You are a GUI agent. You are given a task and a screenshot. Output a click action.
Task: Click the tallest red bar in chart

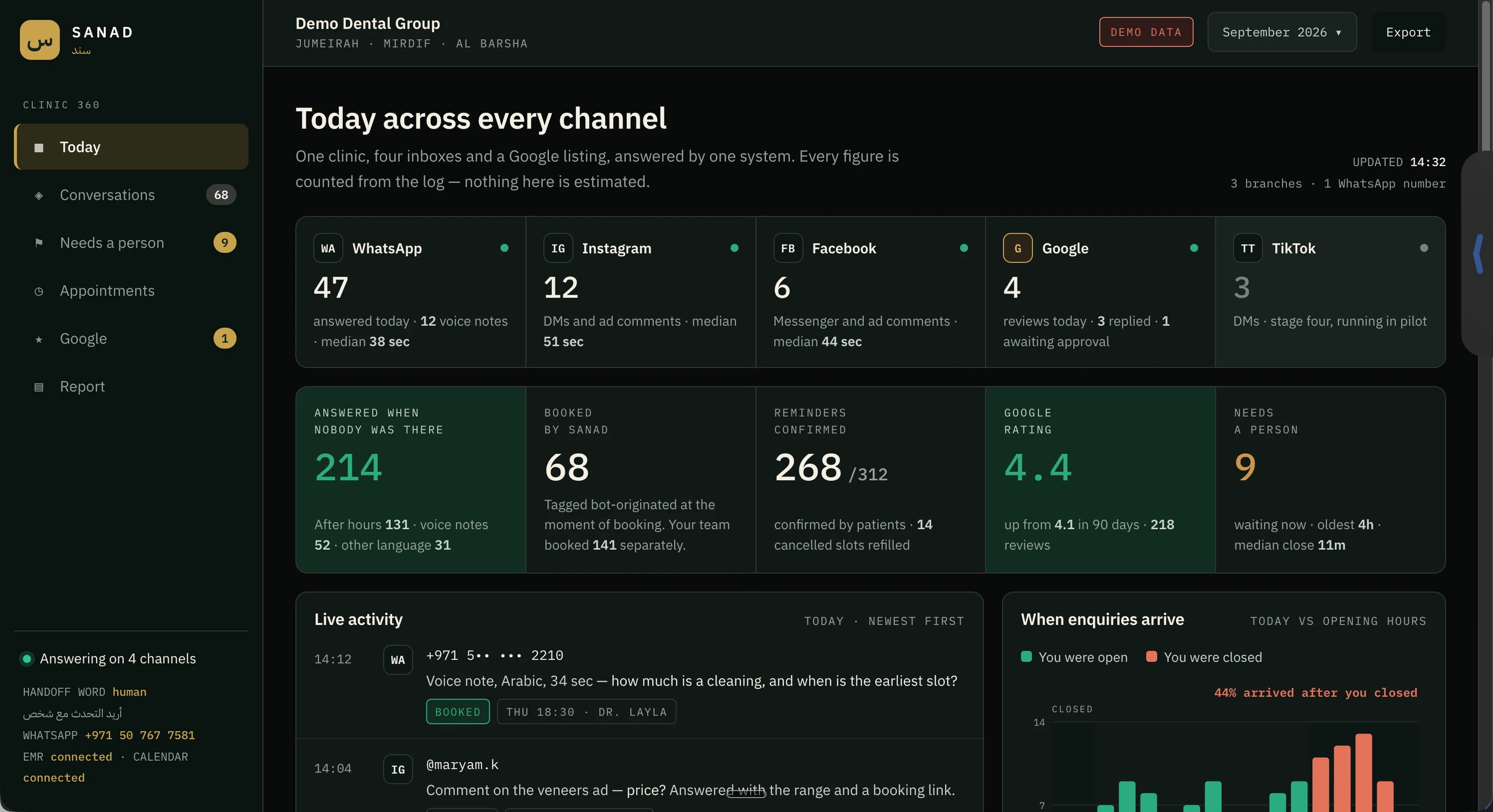pyautogui.click(x=1363, y=773)
